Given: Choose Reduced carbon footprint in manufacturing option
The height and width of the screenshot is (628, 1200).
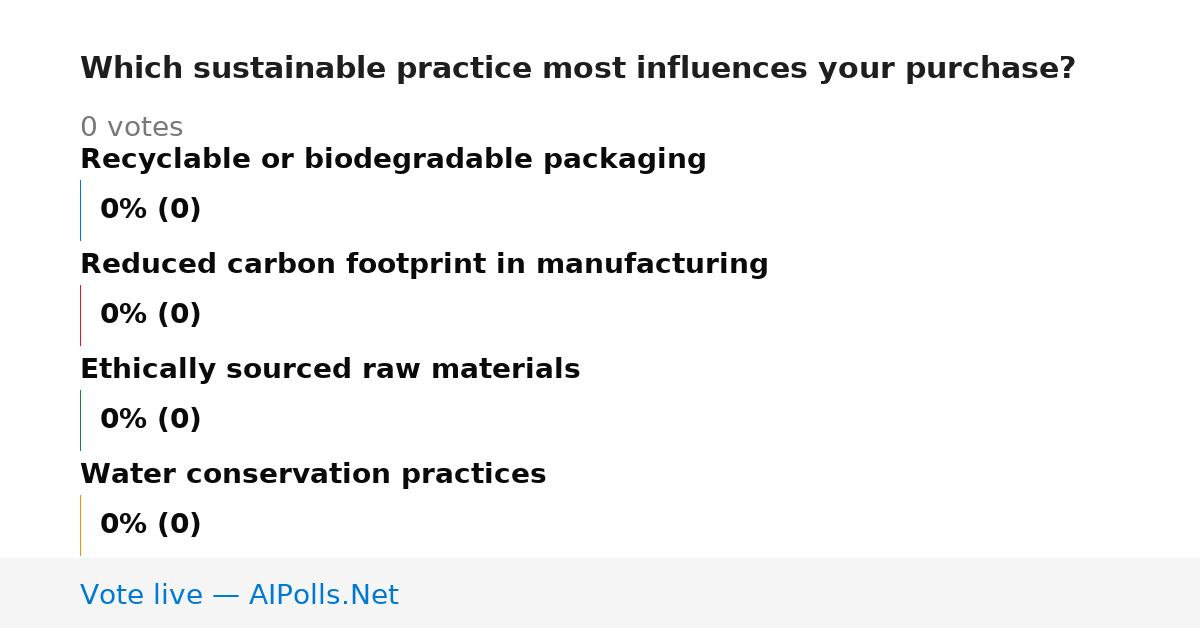Looking at the screenshot, I should pos(424,265).
